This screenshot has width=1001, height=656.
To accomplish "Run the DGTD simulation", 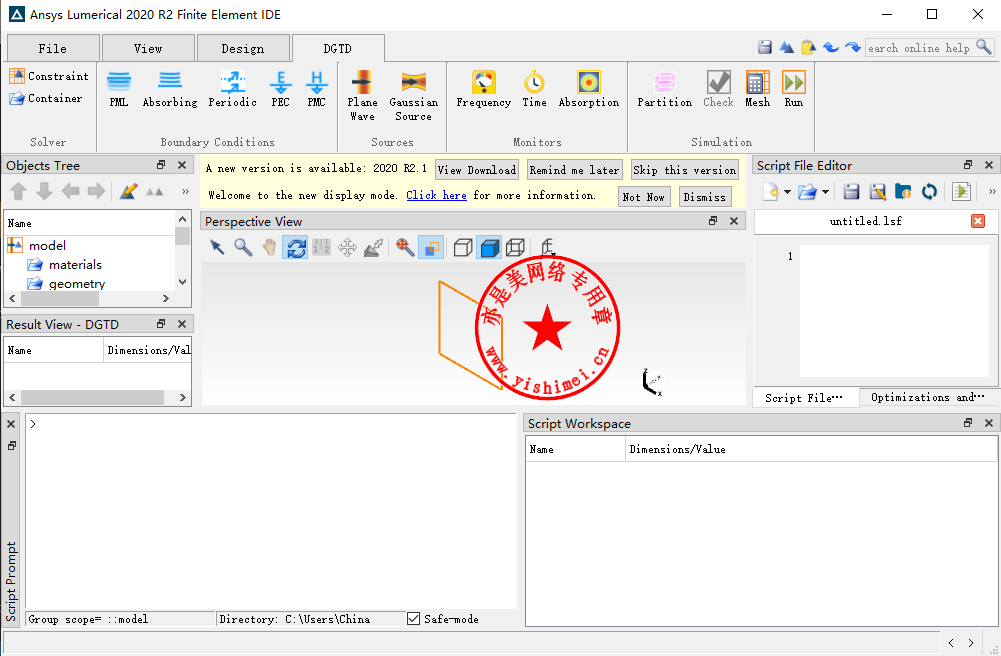I will [x=794, y=89].
